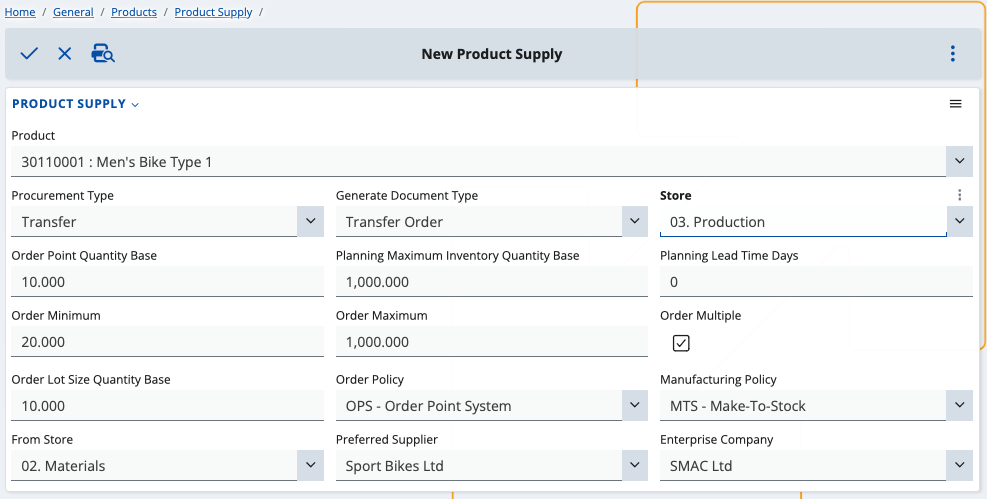The image size is (987, 499).
Task: Open the Procurement Type dropdown
Action: click(x=310, y=221)
